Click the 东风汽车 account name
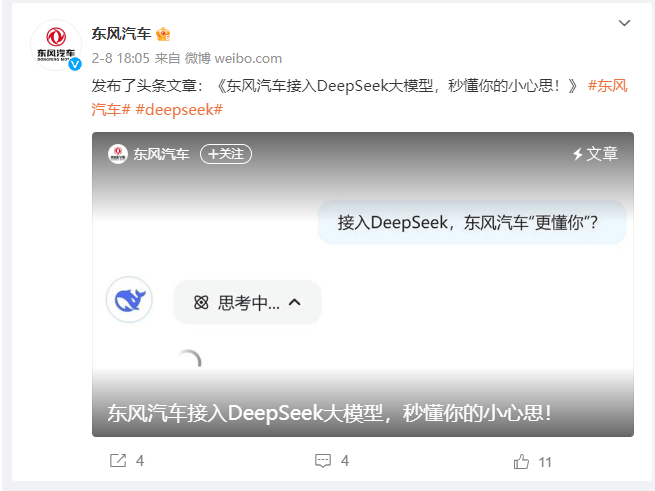 point(121,33)
